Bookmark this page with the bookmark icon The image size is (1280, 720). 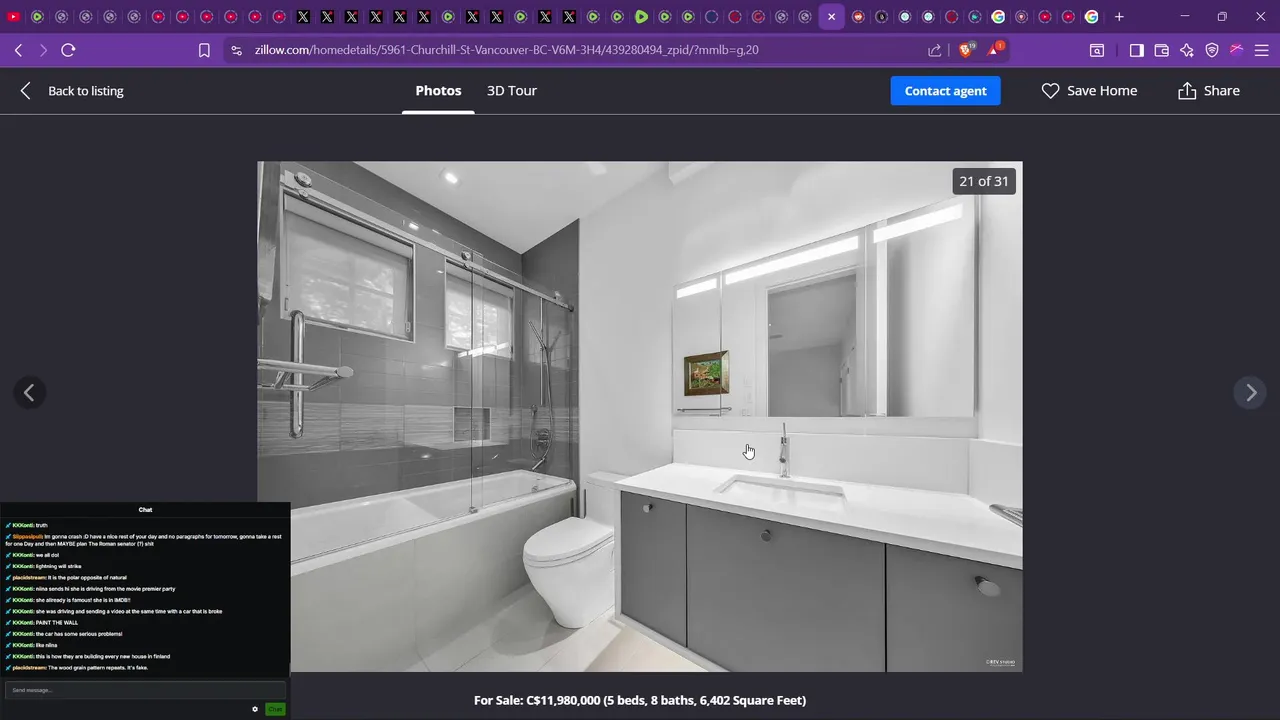tap(204, 50)
